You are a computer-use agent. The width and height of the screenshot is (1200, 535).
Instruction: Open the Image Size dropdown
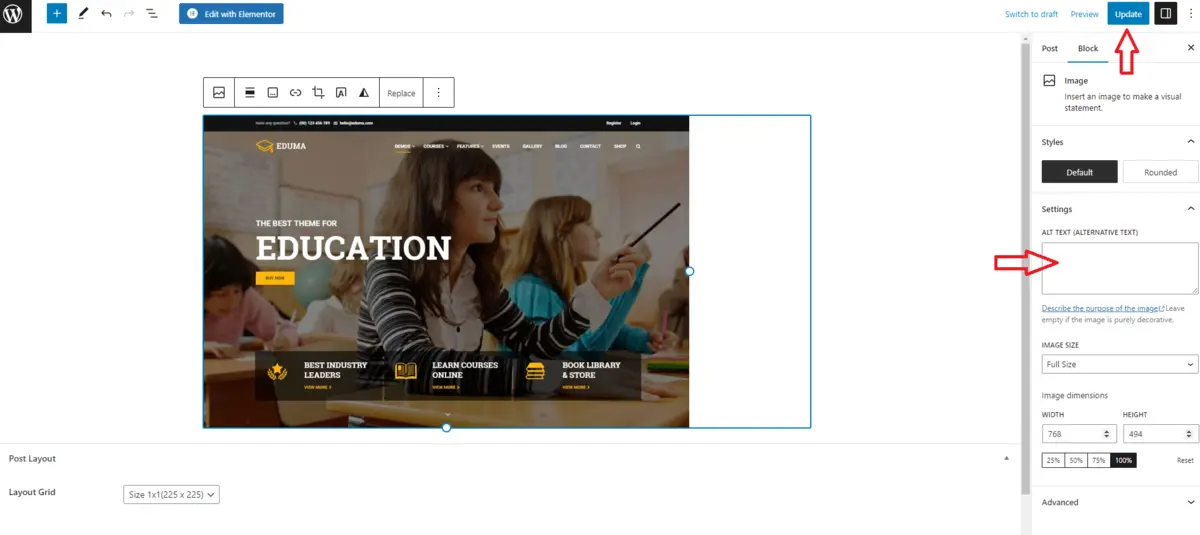coord(1119,365)
